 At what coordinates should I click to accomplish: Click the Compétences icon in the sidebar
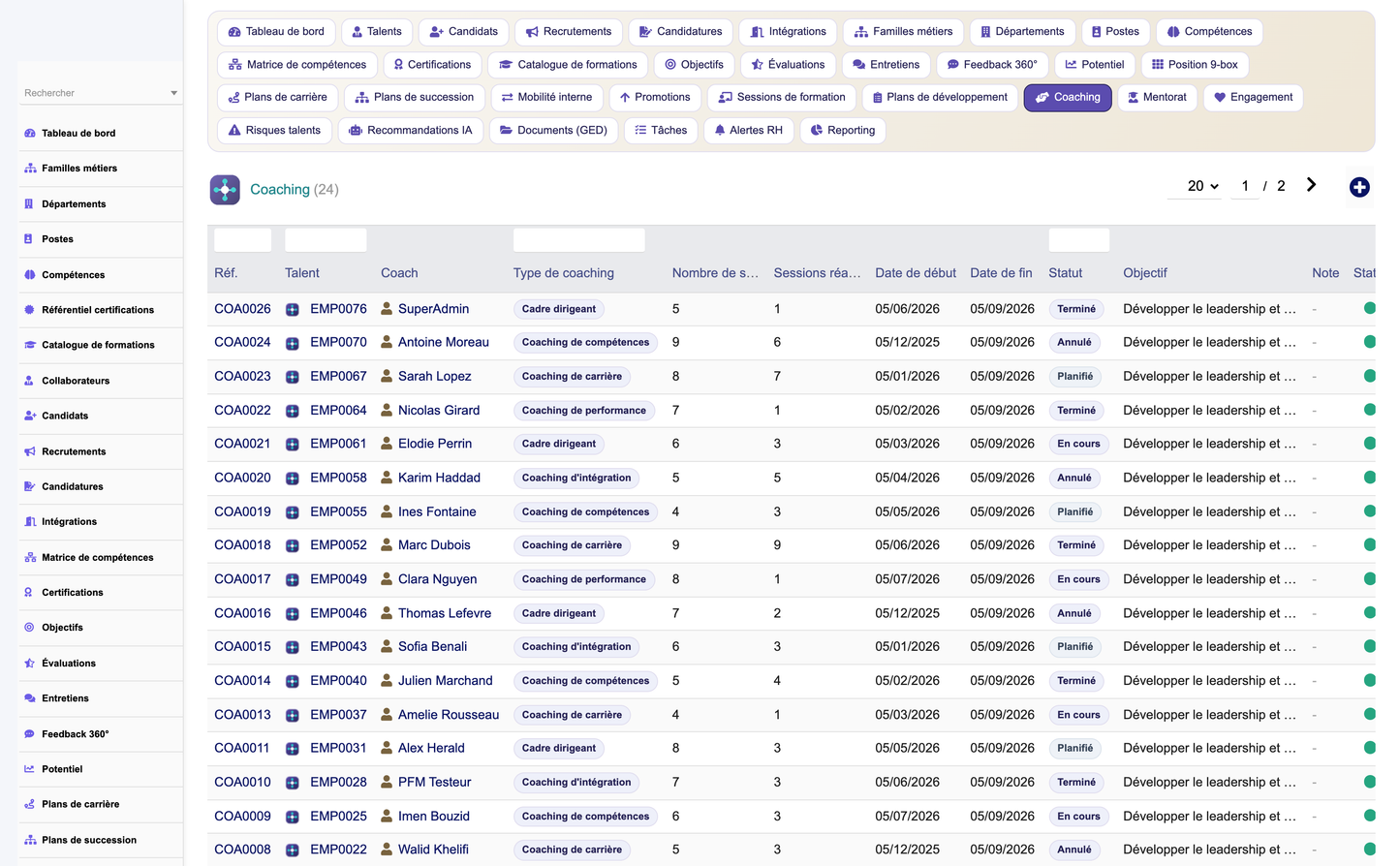pos(30,275)
